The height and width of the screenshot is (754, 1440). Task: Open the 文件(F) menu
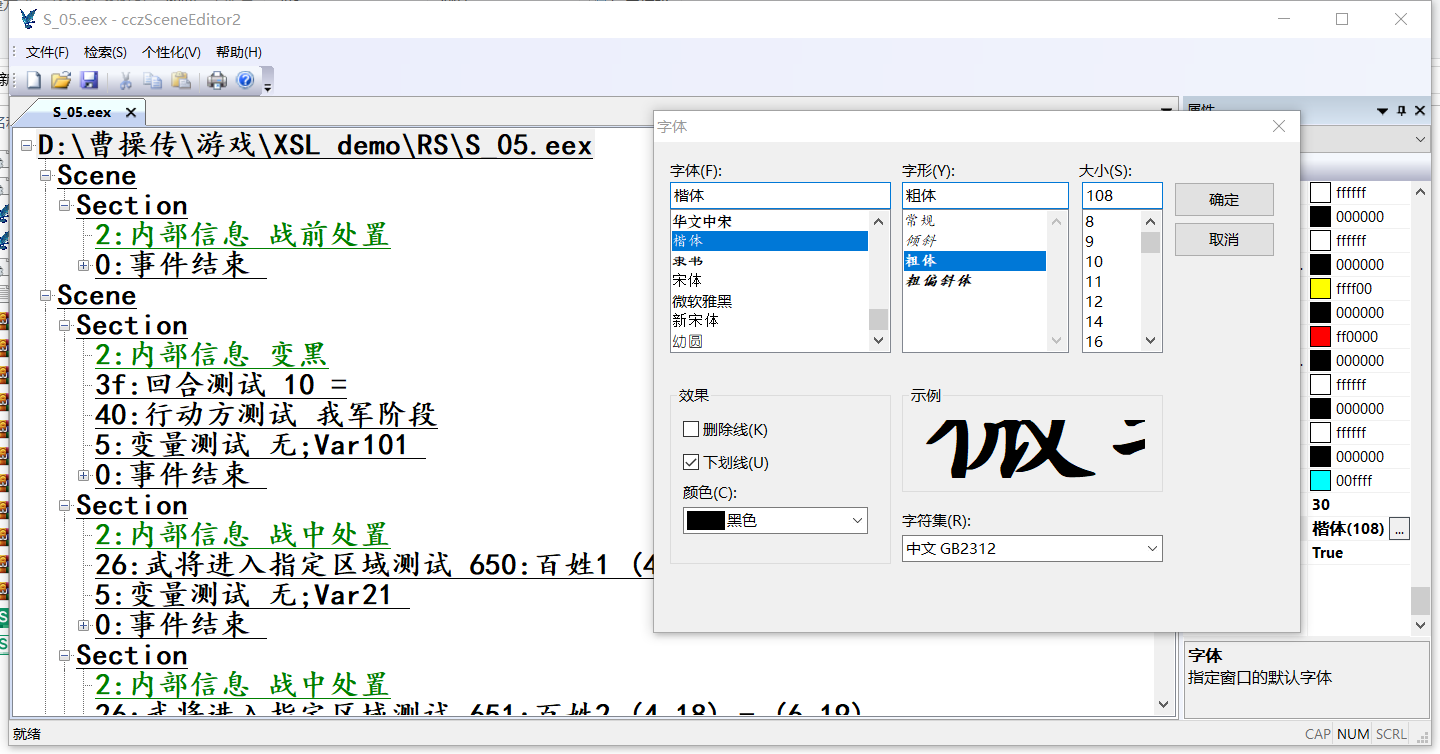point(47,52)
